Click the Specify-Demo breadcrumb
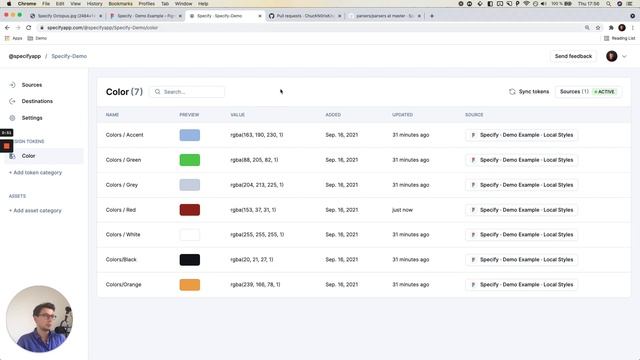The image size is (640, 360). [69, 56]
